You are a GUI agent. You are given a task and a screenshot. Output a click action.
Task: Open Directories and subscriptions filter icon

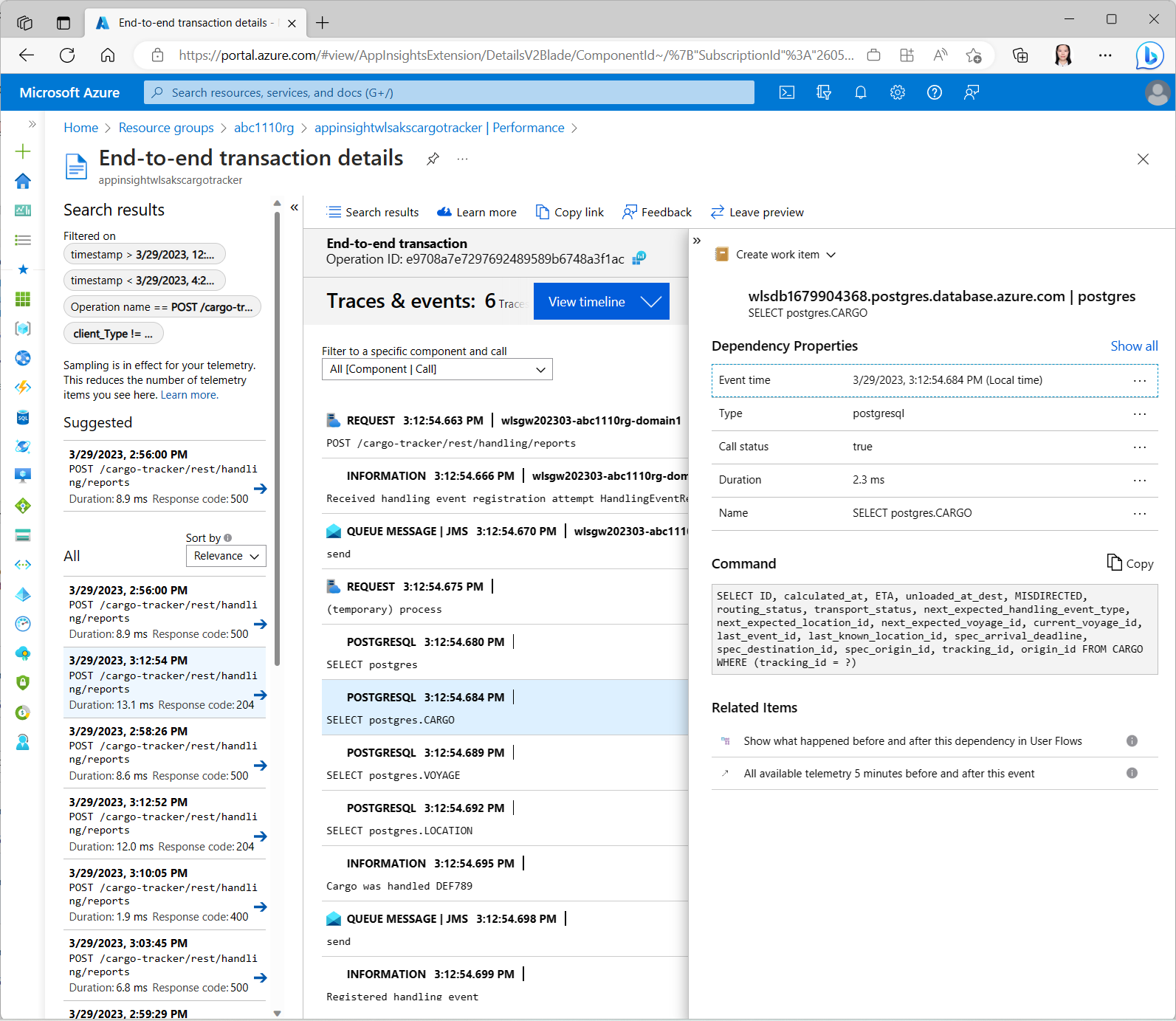tap(824, 92)
